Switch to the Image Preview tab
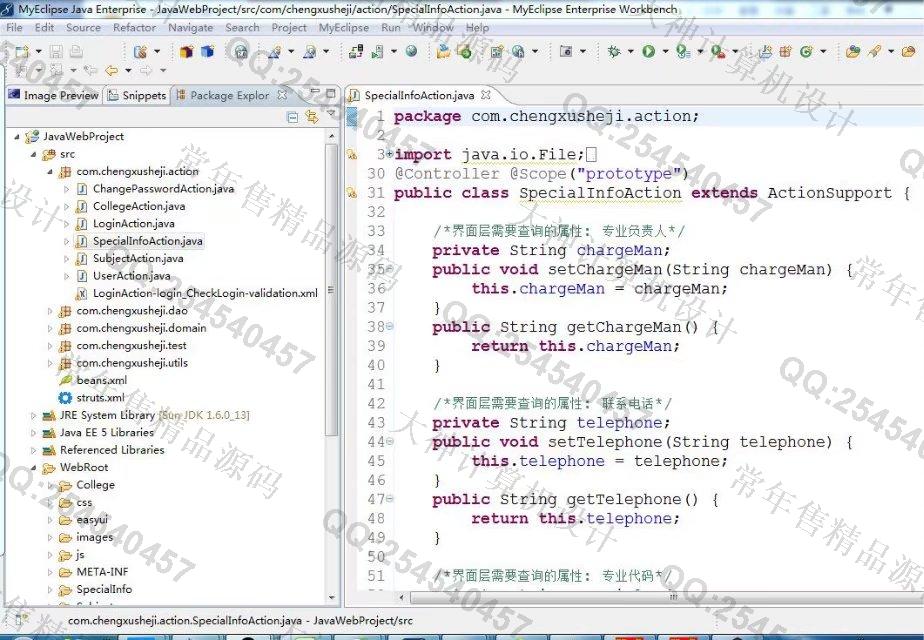924x640 pixels. 54,95
